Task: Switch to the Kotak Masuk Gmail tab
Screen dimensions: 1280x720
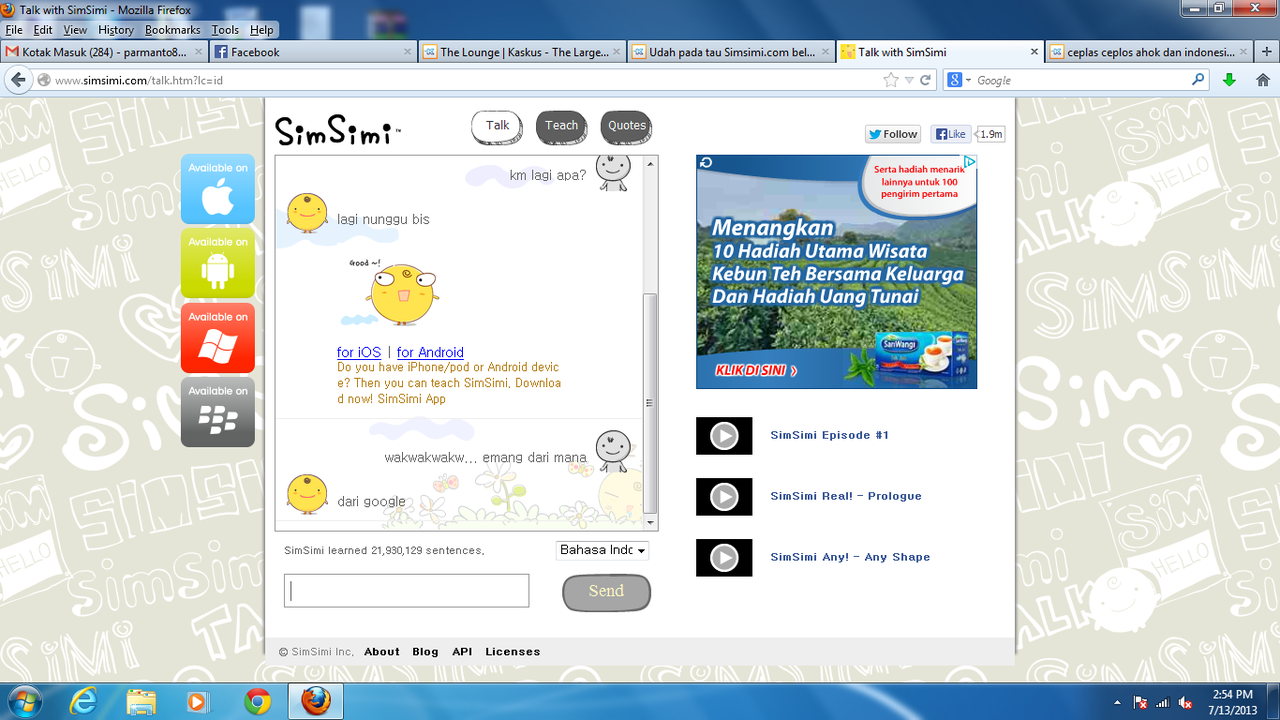Action: point(104,52)
